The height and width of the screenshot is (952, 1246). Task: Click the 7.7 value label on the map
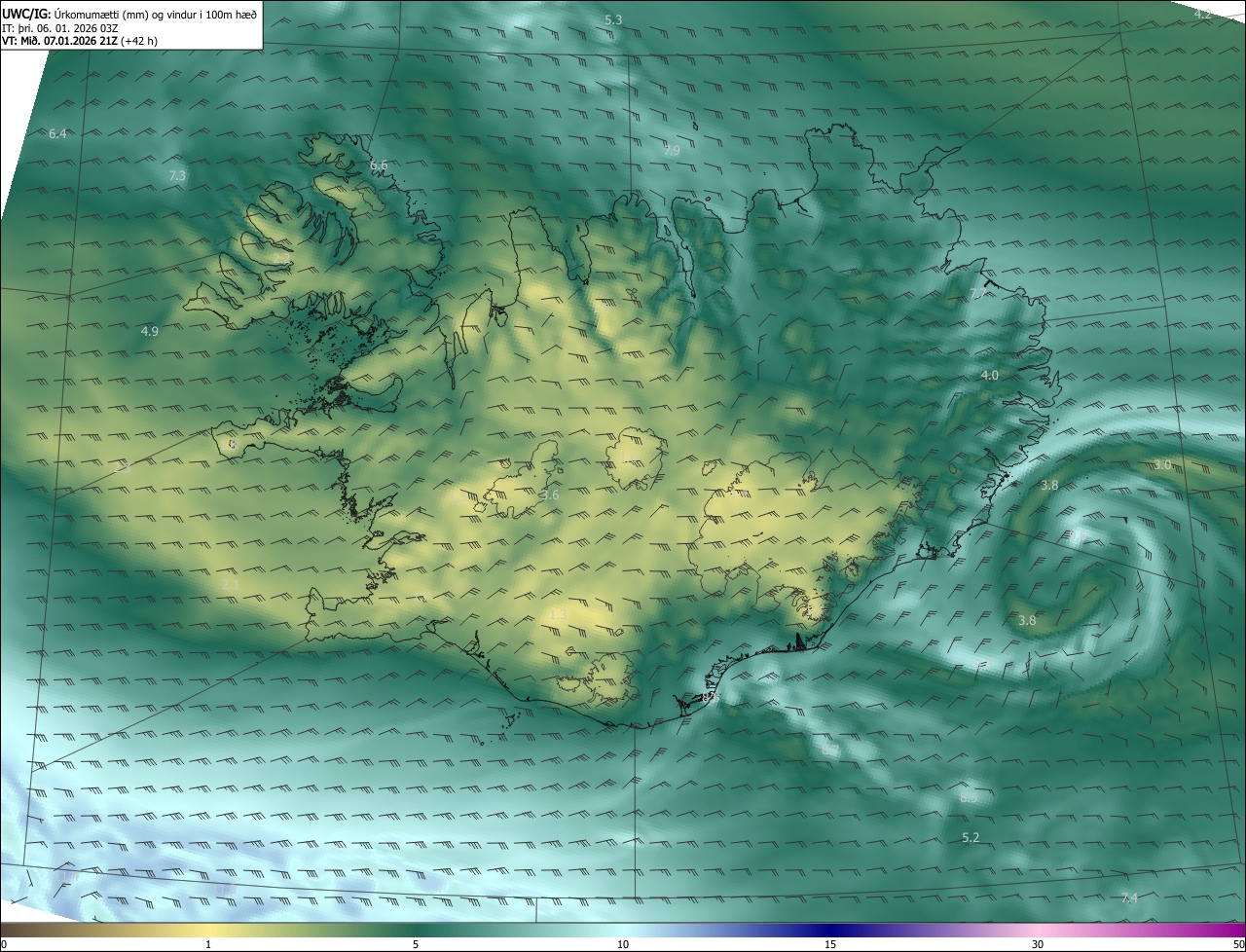click(977, 294)
